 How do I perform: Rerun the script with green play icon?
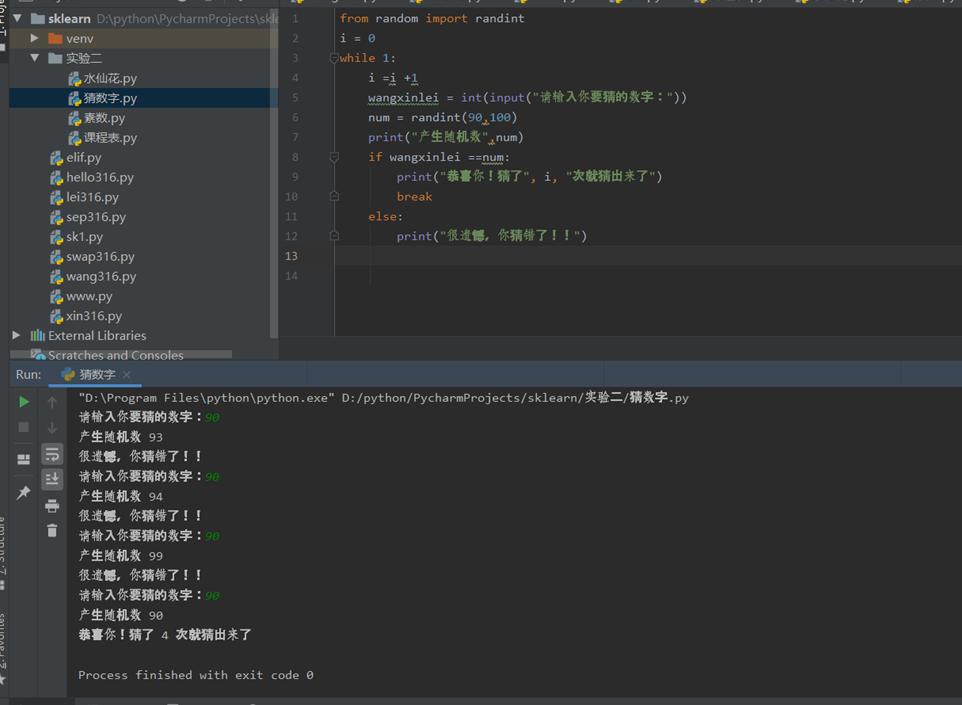[x=24, y=402]
